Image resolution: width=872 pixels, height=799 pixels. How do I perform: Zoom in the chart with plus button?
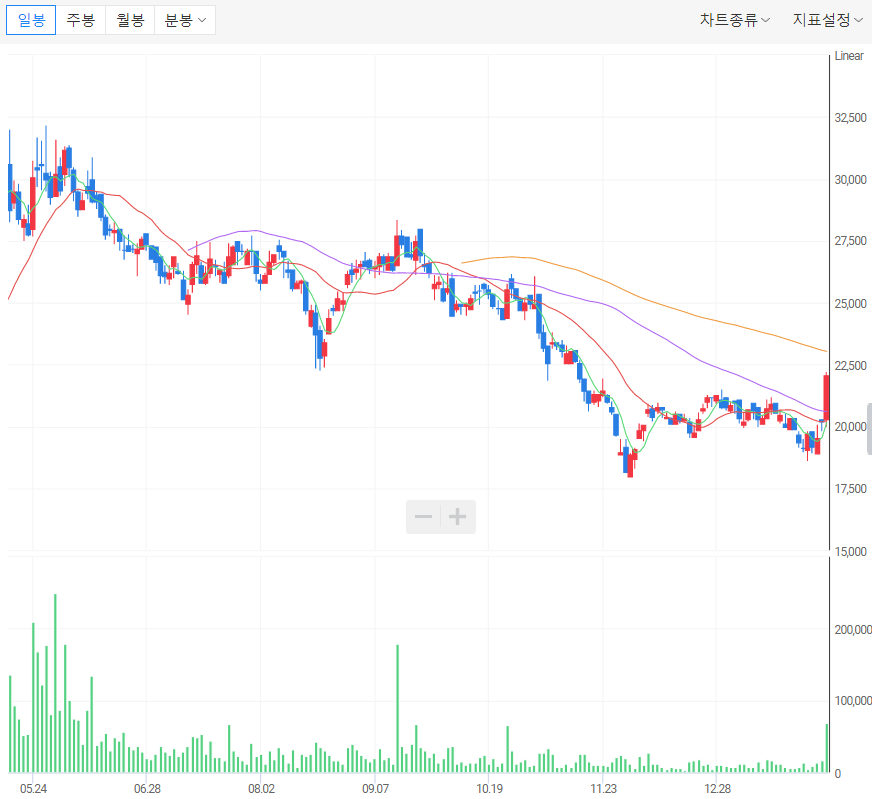458,517
